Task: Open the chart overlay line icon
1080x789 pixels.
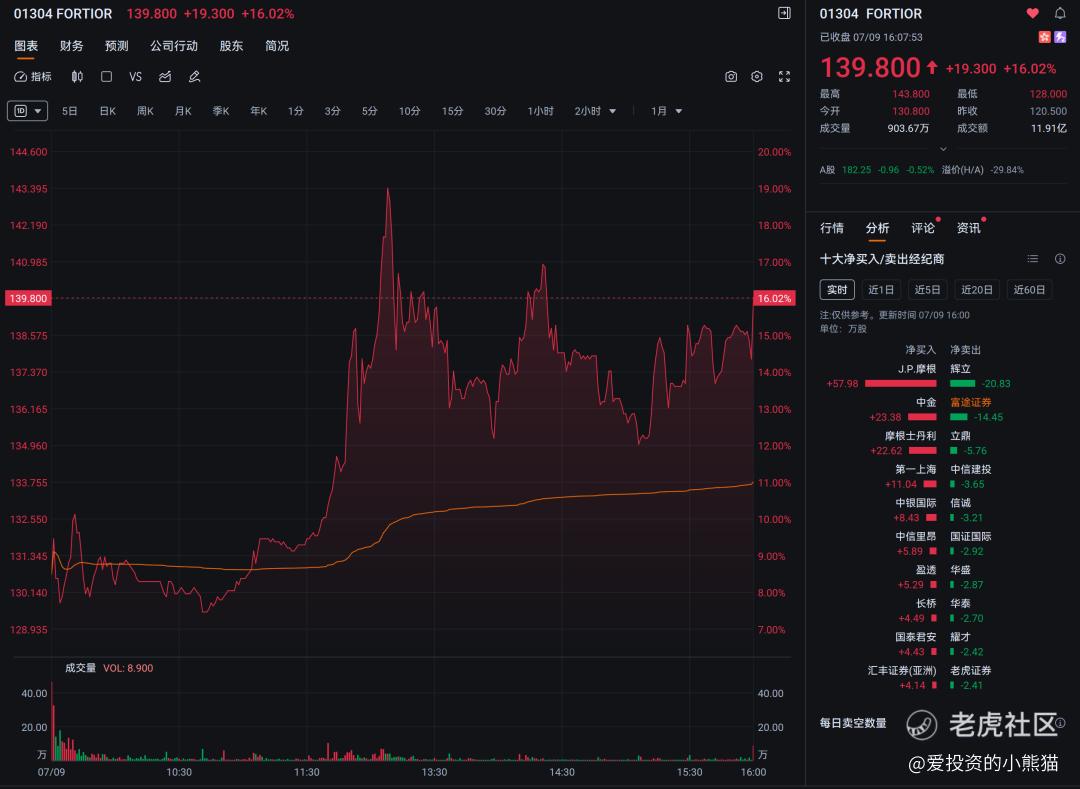Action: tap(165, 76)
